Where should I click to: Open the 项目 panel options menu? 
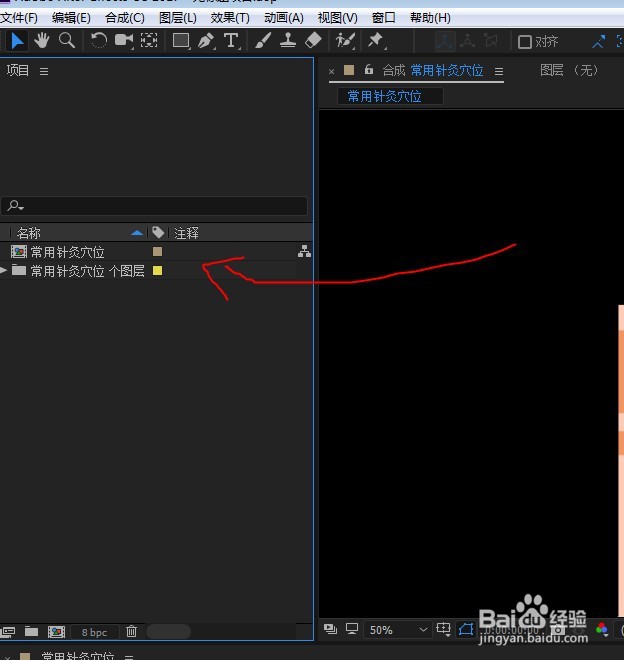pos(44,72)
